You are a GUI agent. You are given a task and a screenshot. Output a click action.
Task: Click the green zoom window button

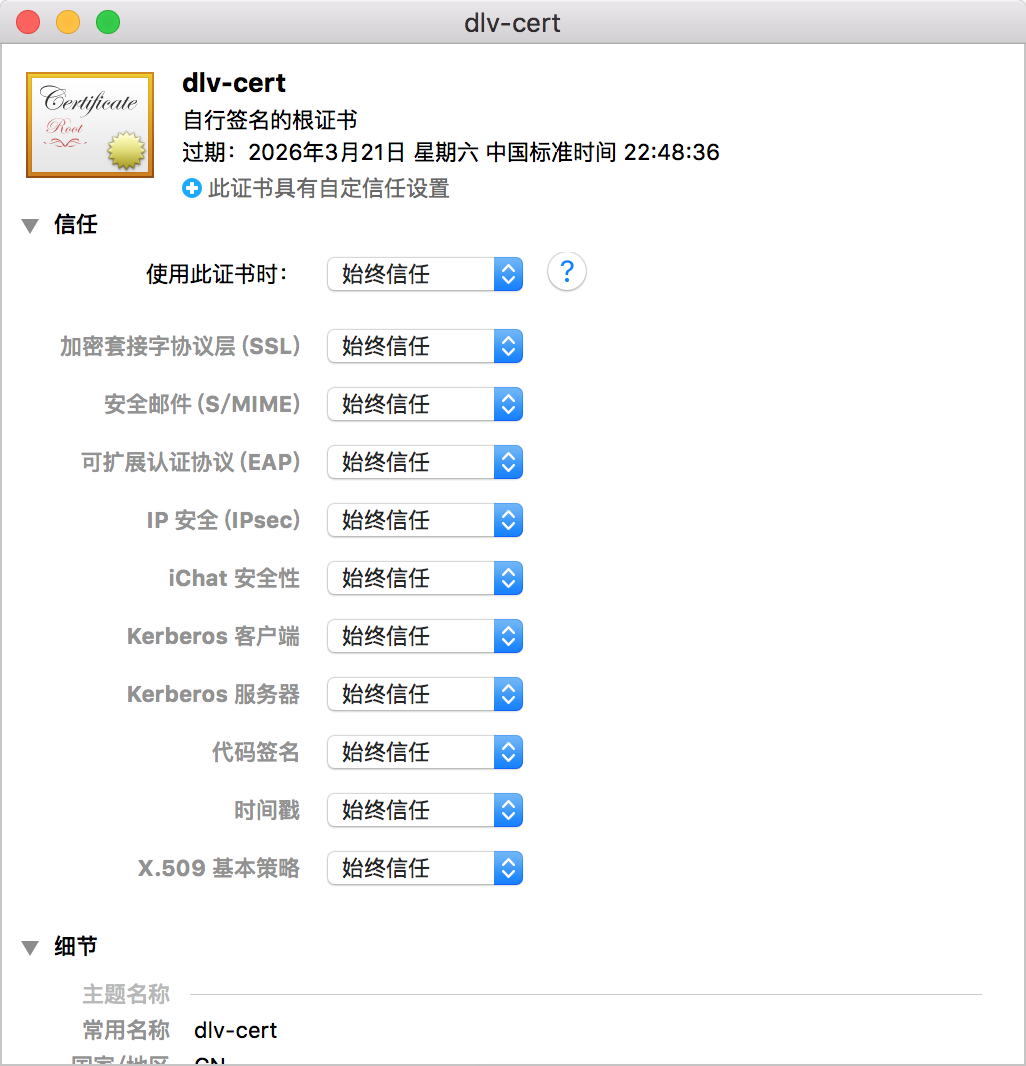click(107, 22)
